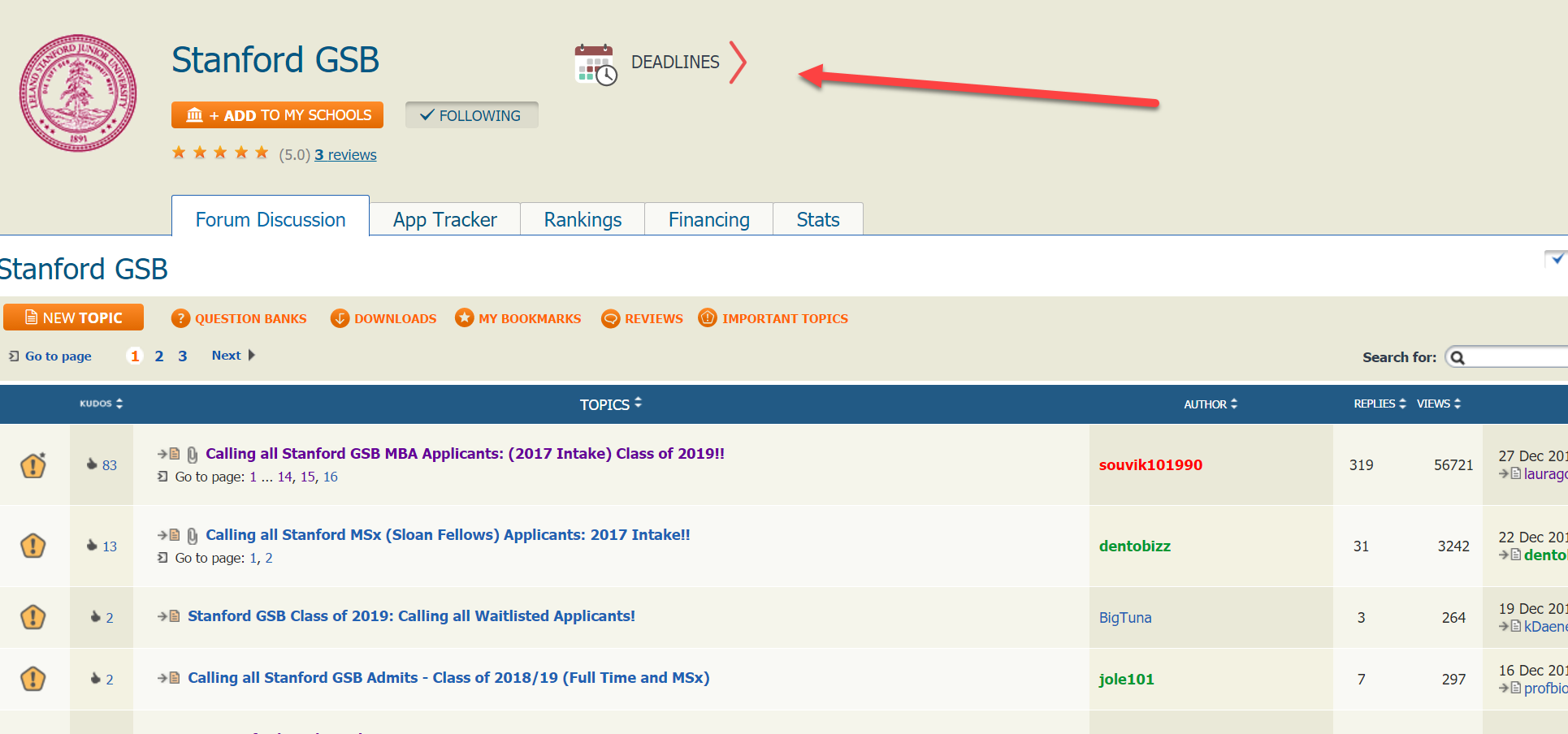This screenshot has width=1568, height=734.
Task: Jump to page 2 of the MSx topic
Action: tap(269, 558)
